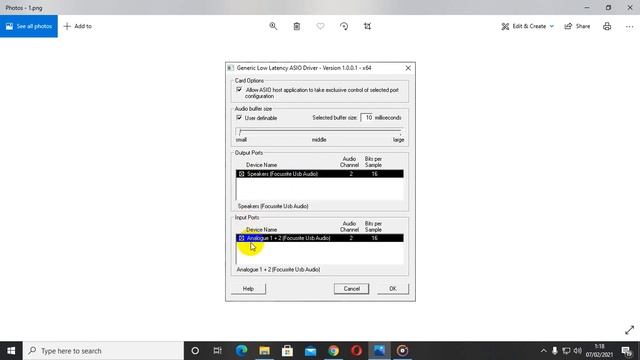
Task: Click the taskbar search box
Action: click(x=103, y=351)
